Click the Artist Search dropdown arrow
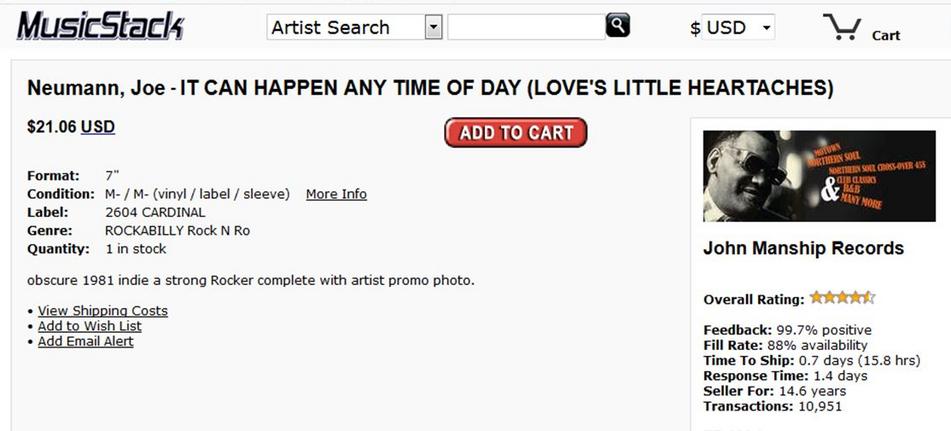This screenshot has width=951, height=431. pos(433,27)
